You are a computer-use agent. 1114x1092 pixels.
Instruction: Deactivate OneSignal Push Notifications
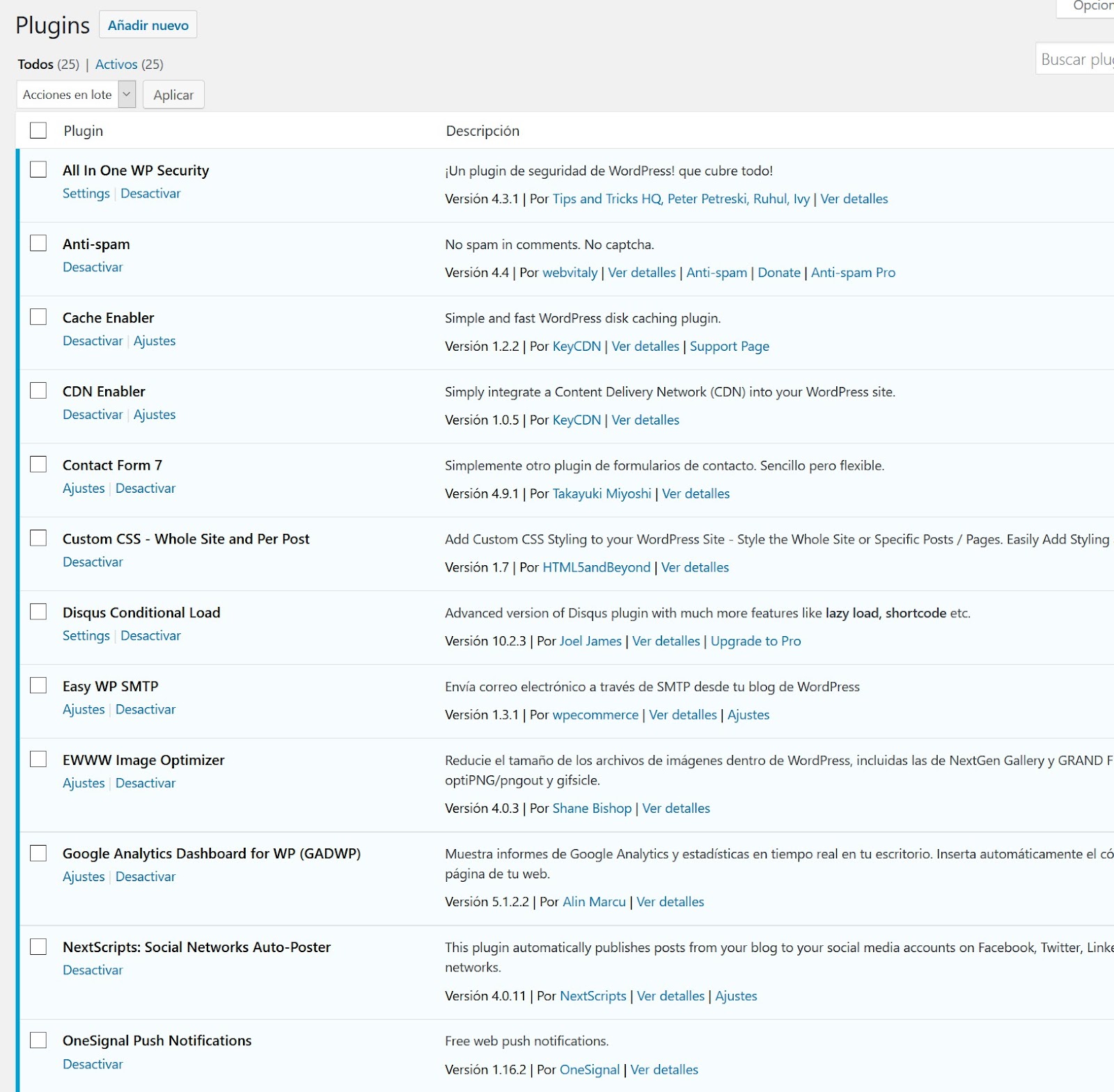pyautogui.click(x=93, y=1064)
